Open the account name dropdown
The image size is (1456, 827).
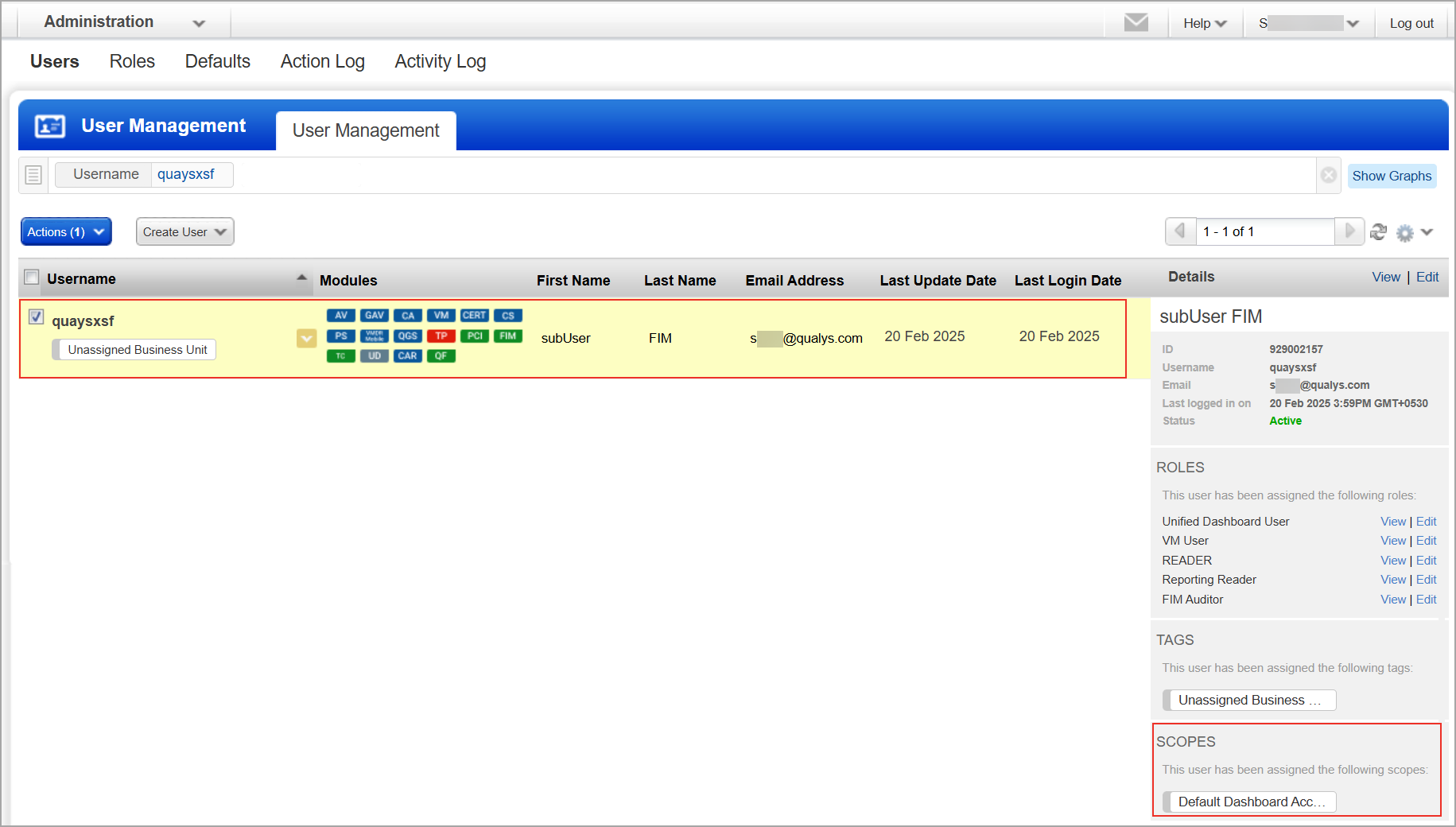tap(1308, 23)
